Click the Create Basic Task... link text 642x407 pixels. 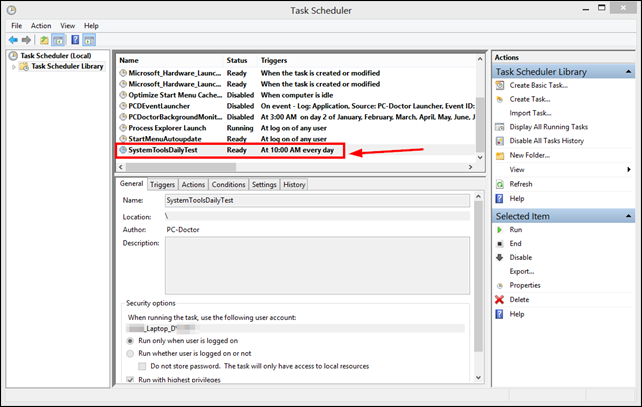pyautogui.click(x=538, y=85)
